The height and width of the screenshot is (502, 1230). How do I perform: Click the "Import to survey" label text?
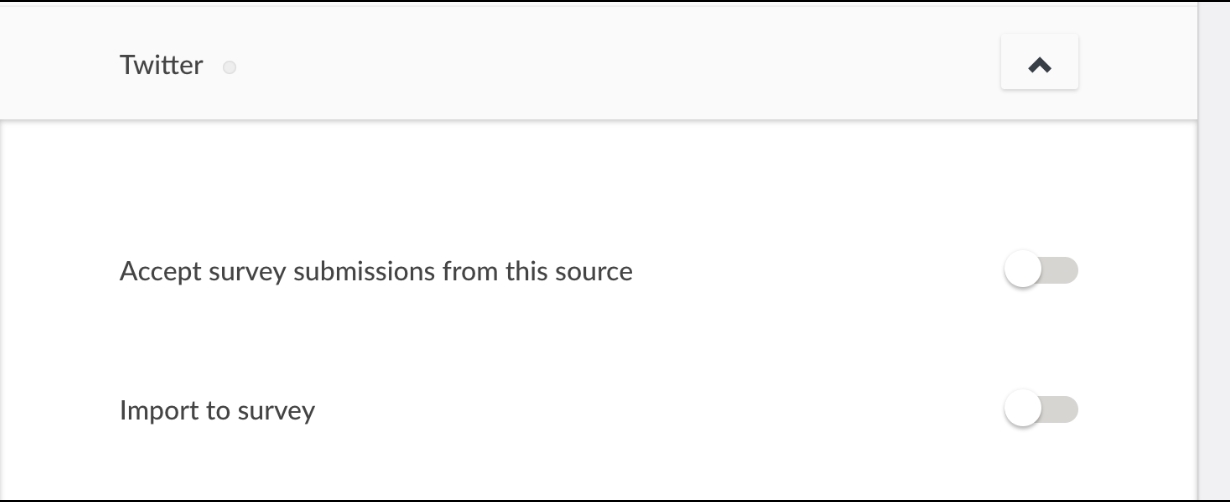point(217,410)
